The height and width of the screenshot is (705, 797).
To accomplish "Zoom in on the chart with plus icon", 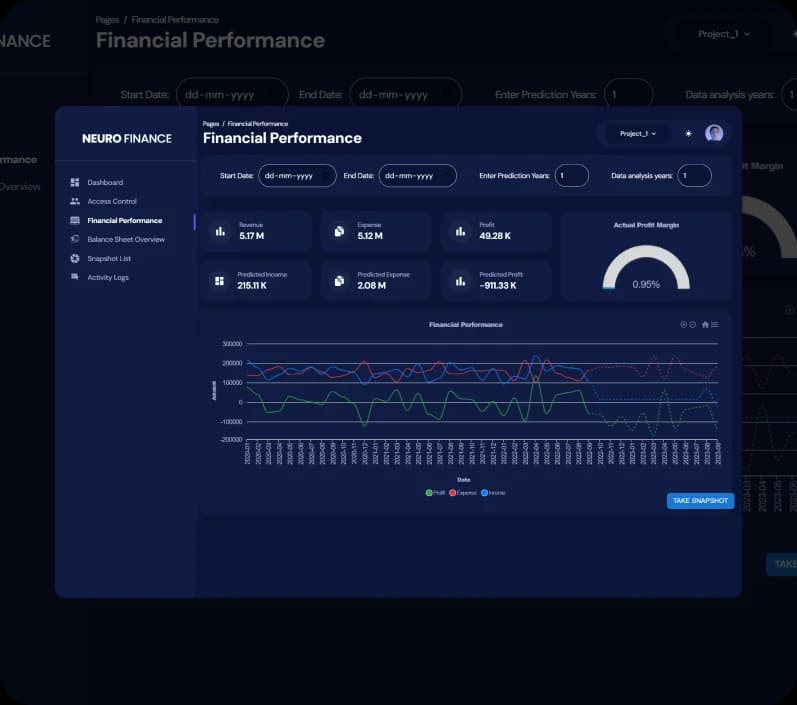I will pos(684,324).
